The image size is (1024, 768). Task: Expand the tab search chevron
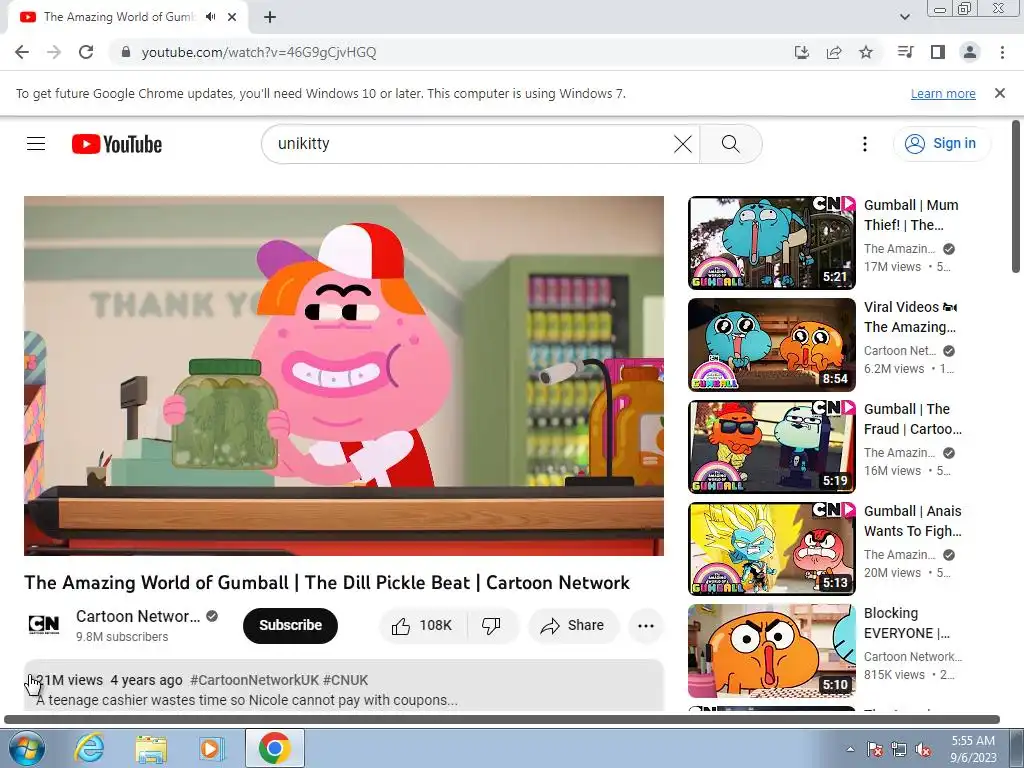(x=904, y=17)
